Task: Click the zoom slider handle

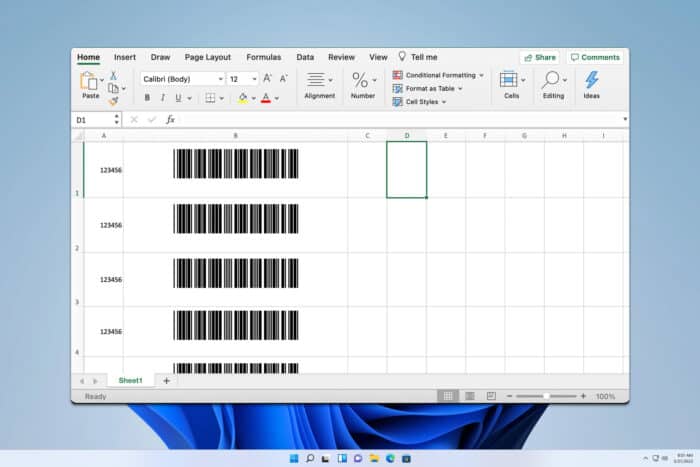Action: tap(546, 396)
